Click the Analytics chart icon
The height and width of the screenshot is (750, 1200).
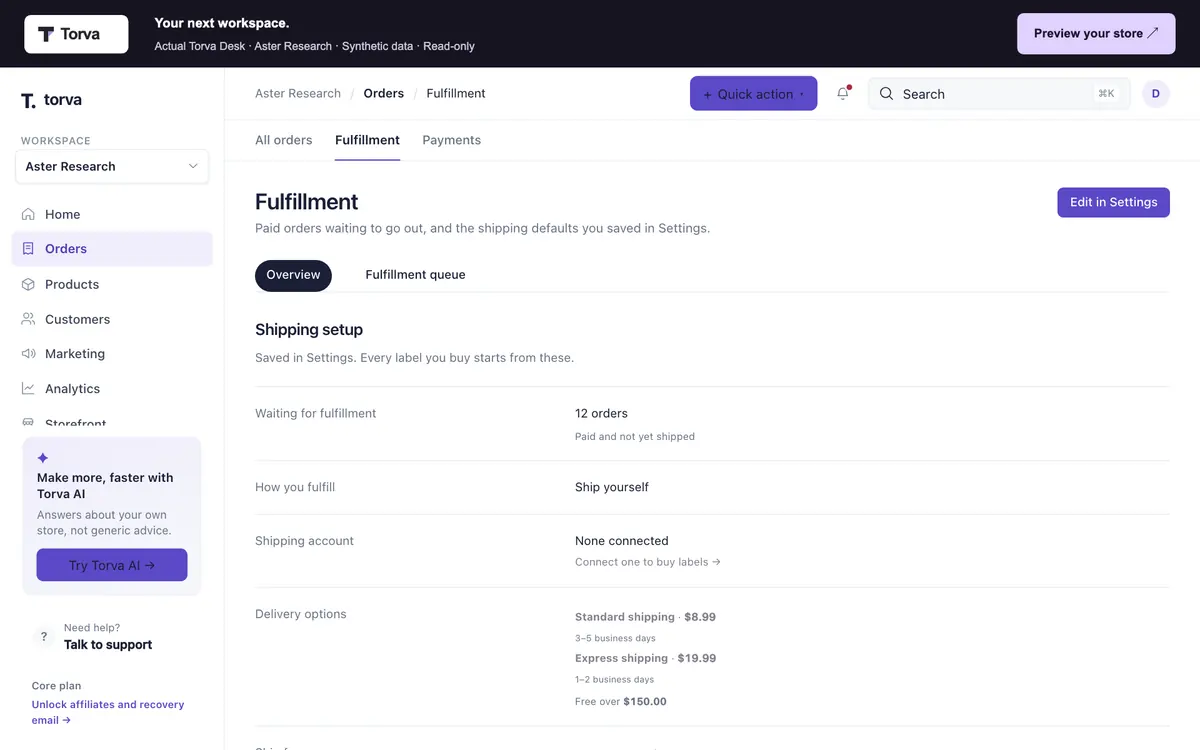tap(28, 389)
